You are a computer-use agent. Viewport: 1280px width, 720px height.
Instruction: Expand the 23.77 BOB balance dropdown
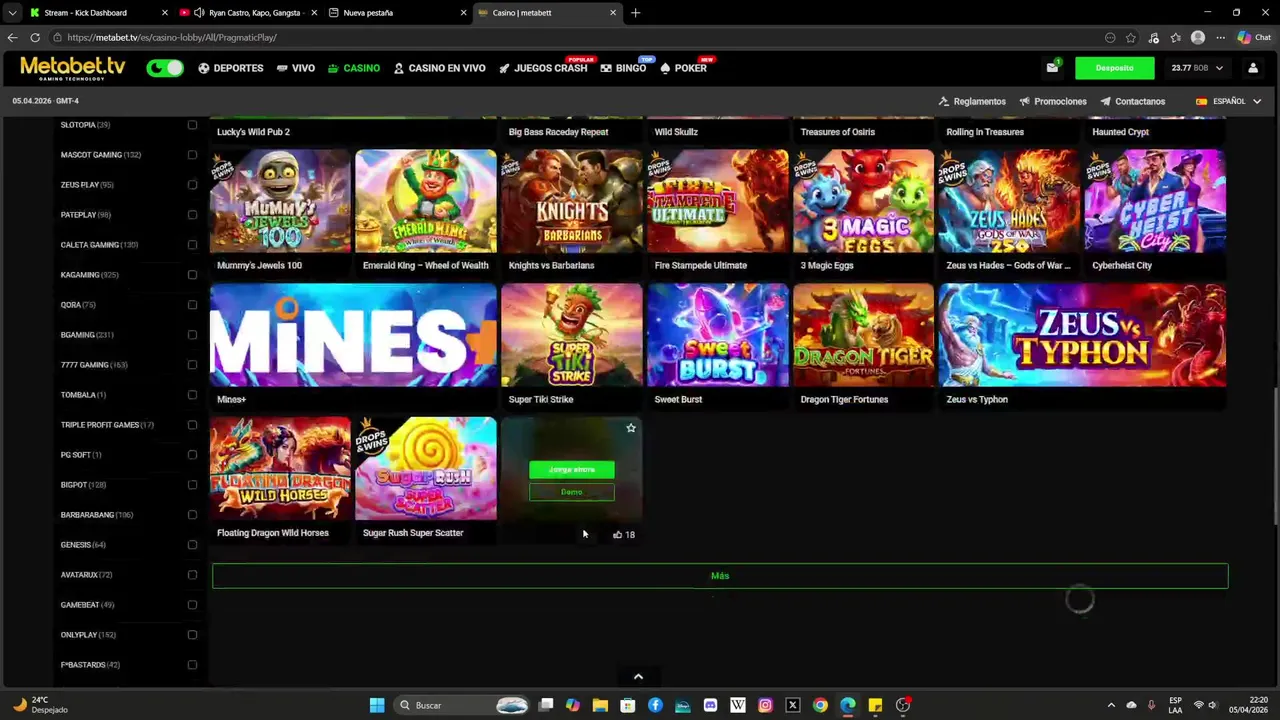[x=1197, y=68]
